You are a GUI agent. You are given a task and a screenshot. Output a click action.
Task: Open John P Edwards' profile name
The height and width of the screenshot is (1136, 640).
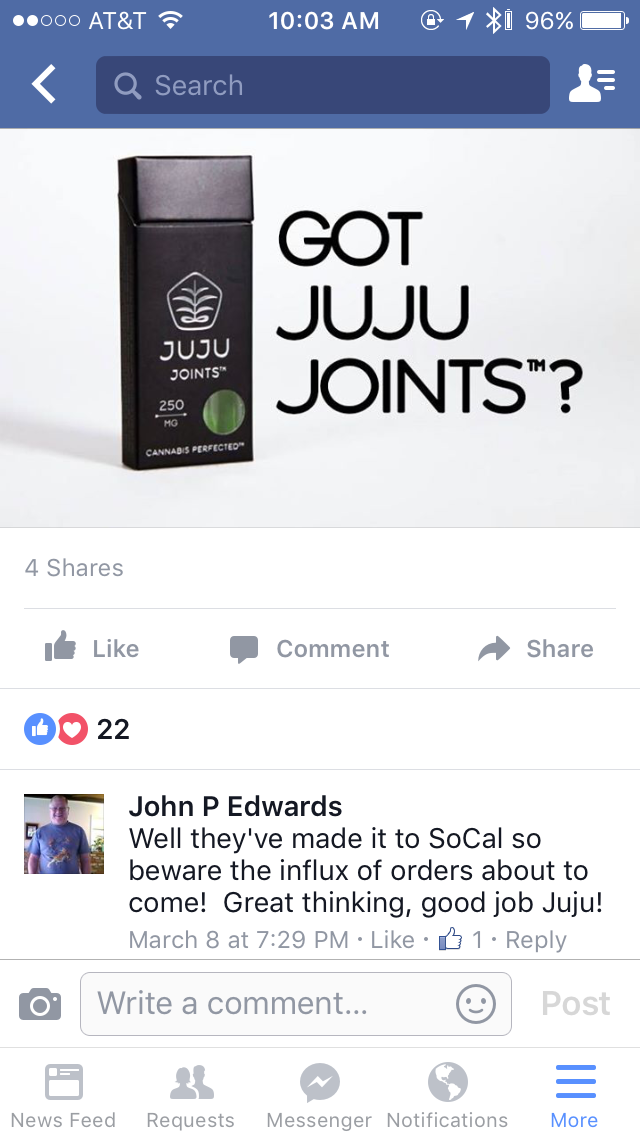click(236, 806)
